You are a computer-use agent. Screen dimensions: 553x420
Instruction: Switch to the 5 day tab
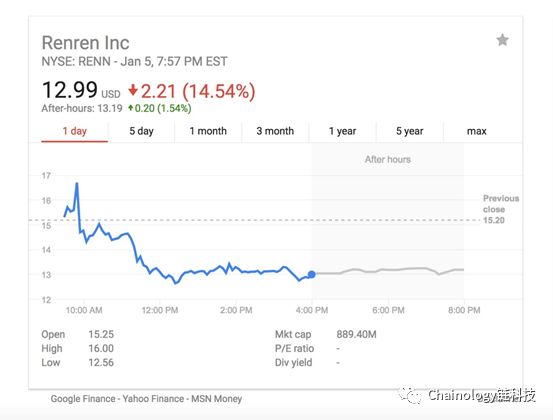[x=141, y=131]
